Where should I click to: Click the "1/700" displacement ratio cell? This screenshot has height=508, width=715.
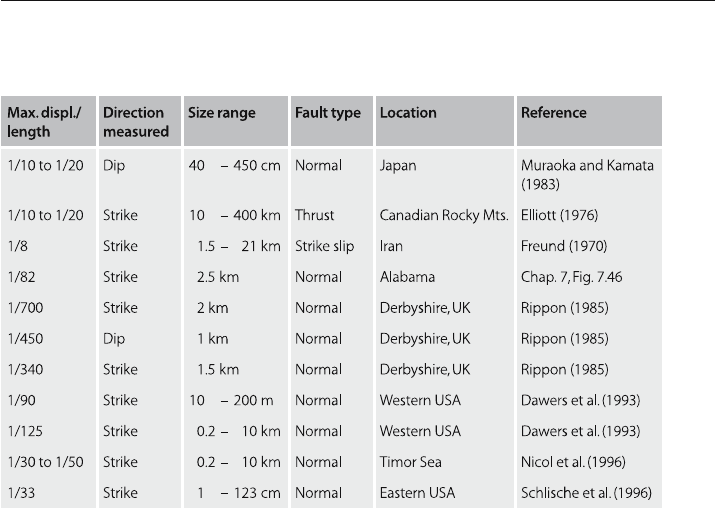tap(26, 308)
